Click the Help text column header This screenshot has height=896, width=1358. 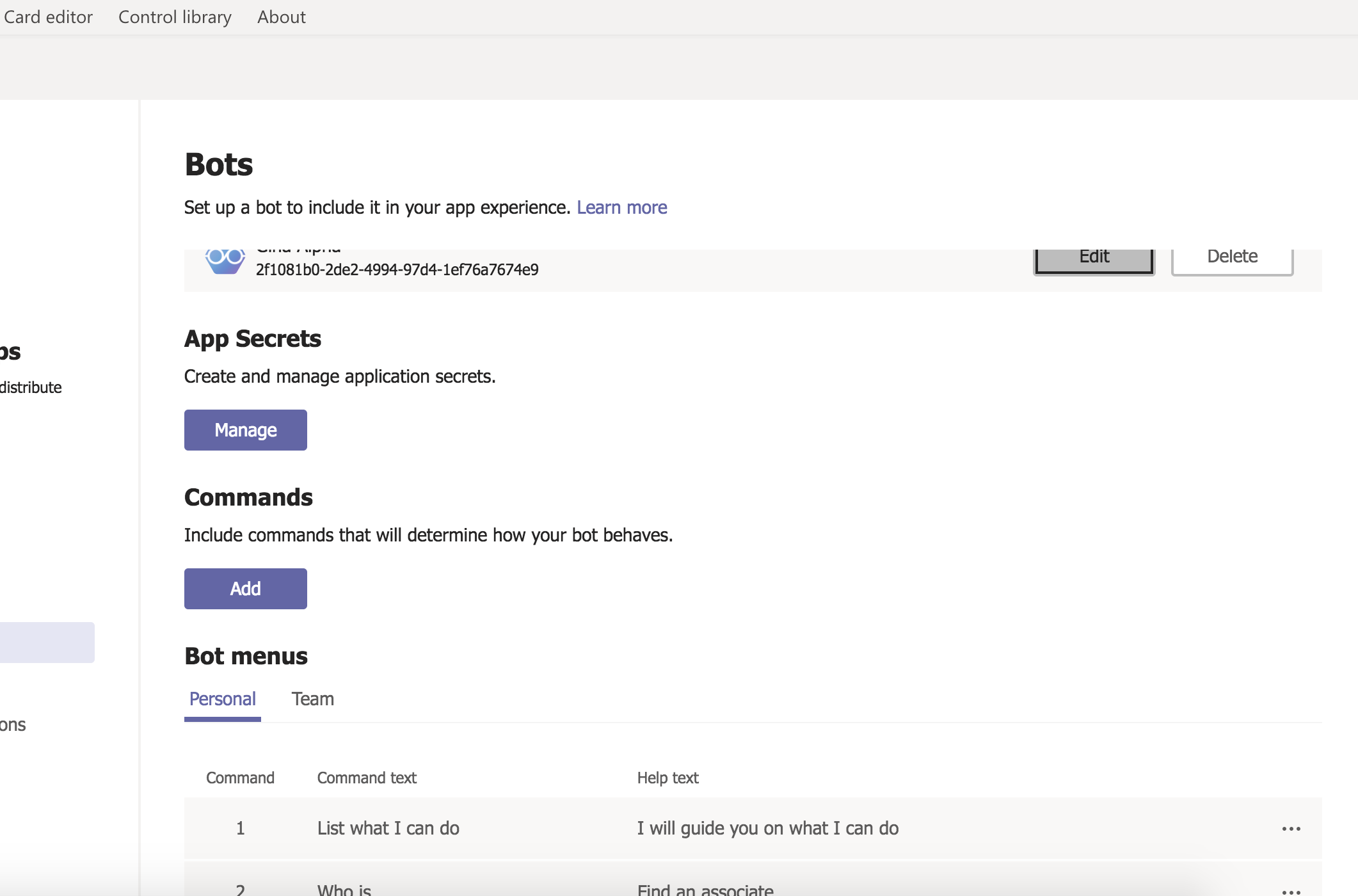[667, 778]
